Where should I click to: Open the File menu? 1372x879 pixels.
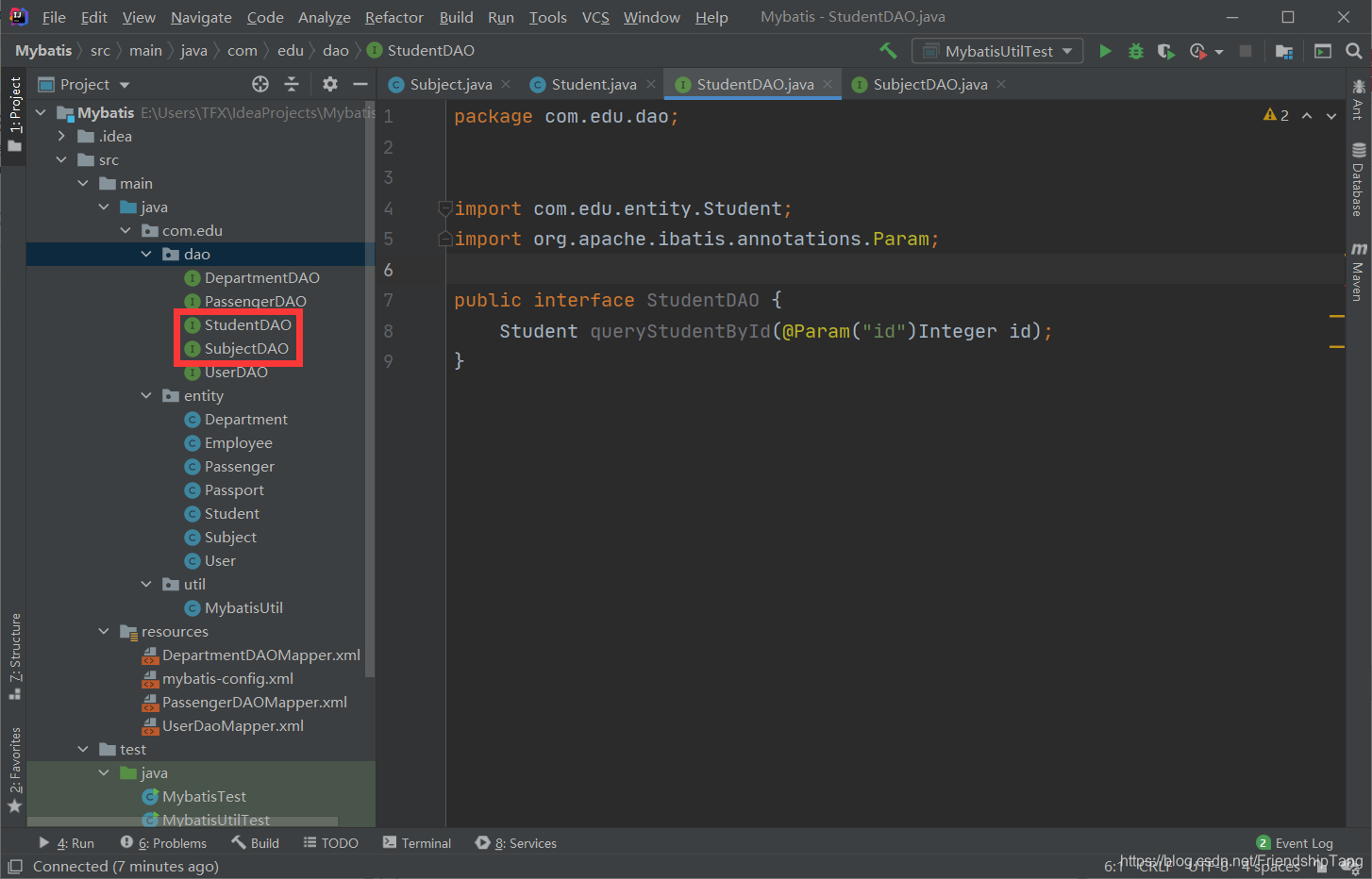point(54,17)
